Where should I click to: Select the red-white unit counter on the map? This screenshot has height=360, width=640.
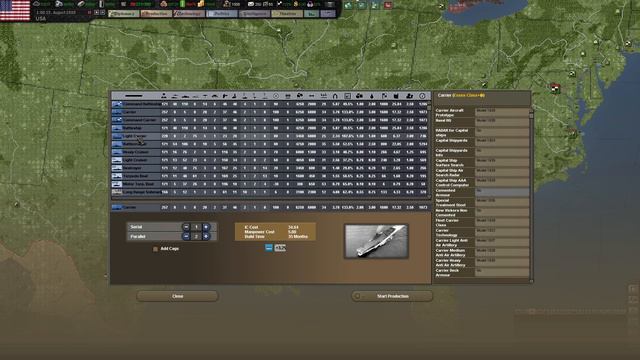[555, 88]
